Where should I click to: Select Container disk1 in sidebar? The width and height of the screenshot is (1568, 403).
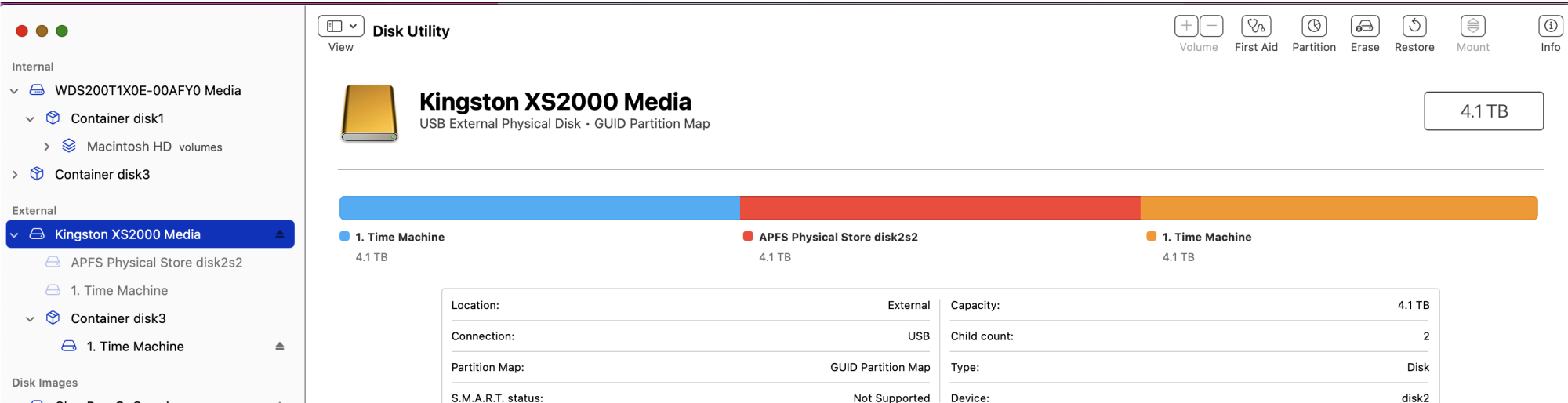(118, 118)
